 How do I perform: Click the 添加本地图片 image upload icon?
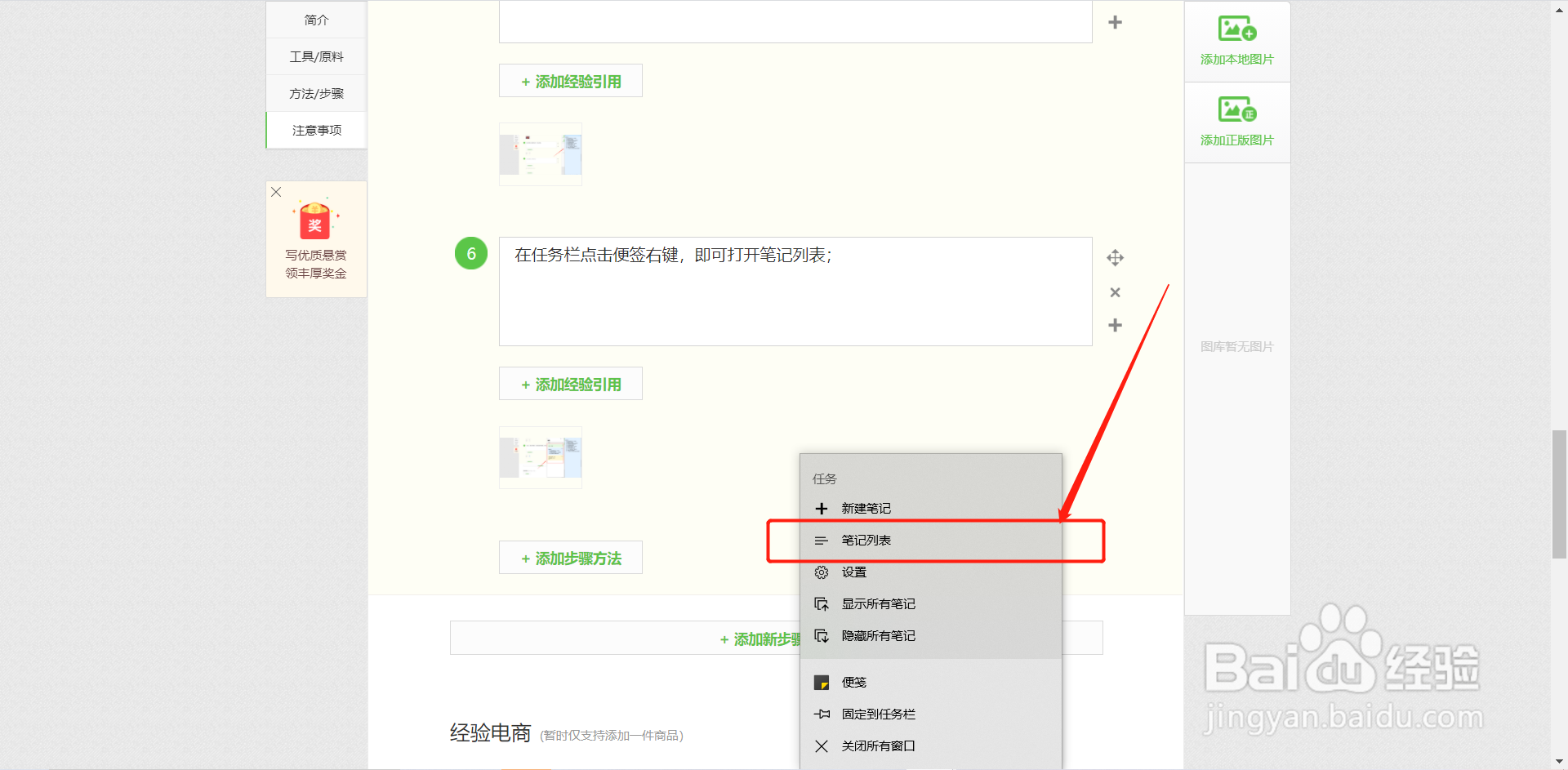[1236, 31]
